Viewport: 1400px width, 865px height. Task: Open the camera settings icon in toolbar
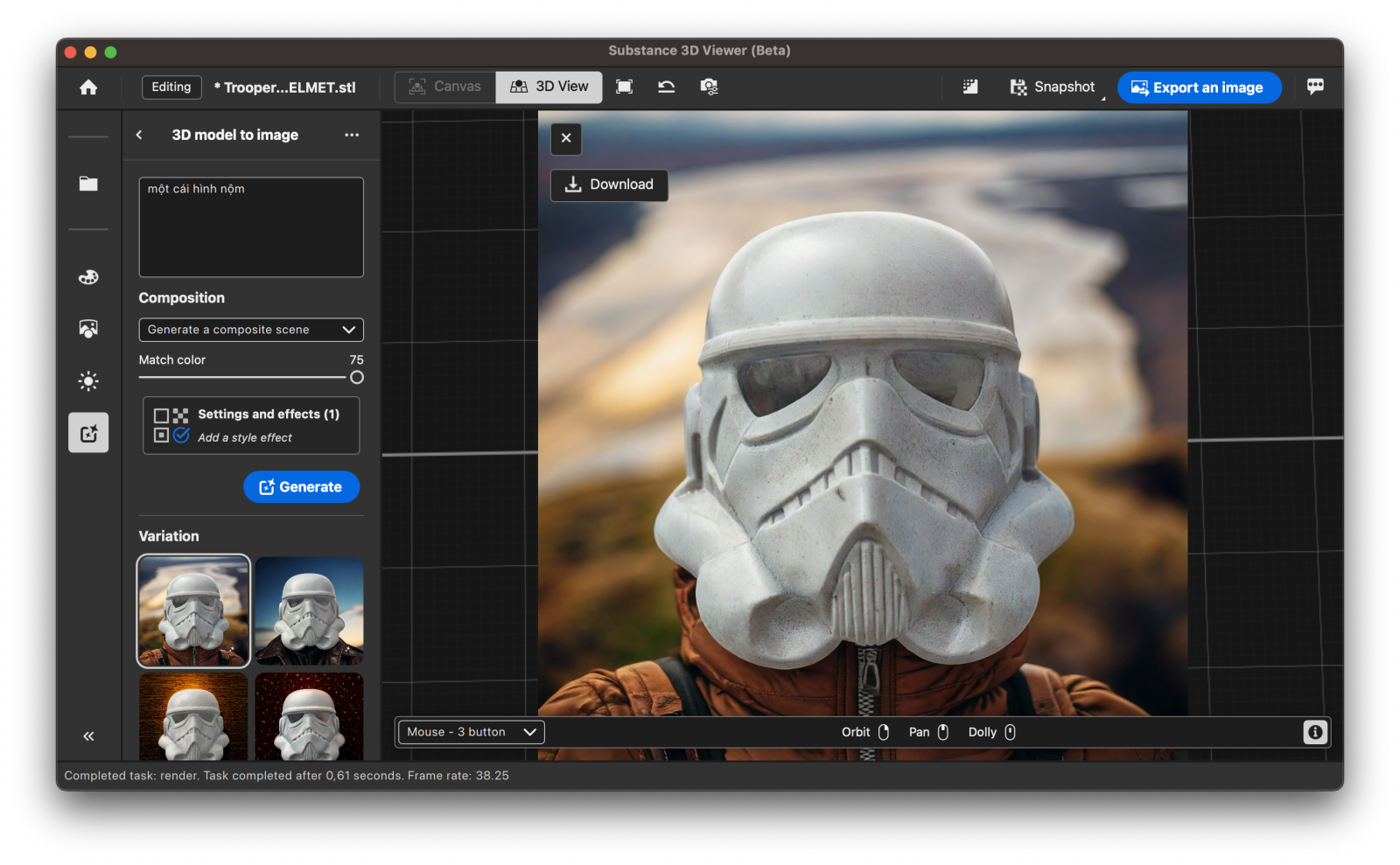pos(709,87)
